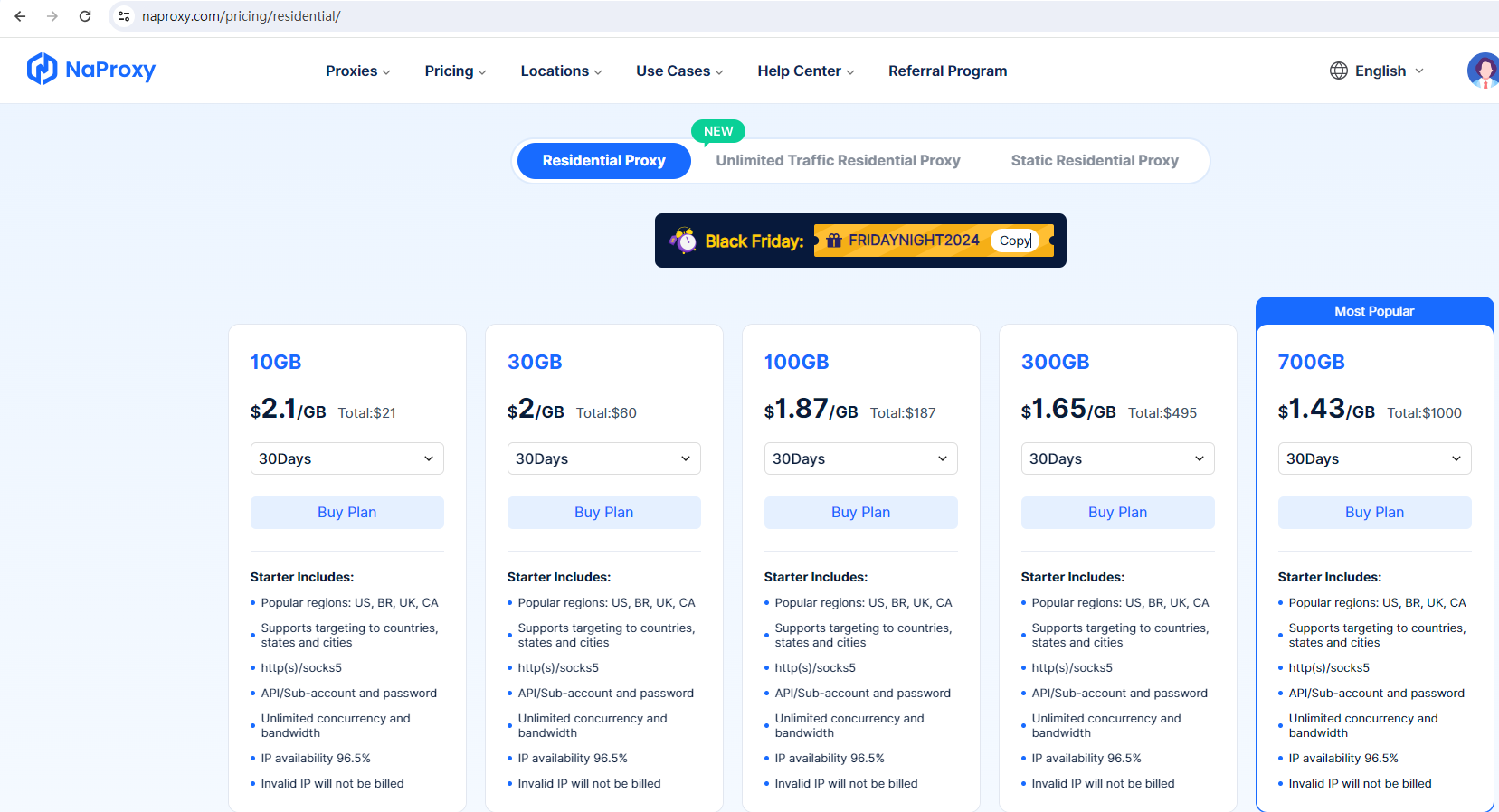The width and height of the screenshot is (1499, 812).
Task: Buy the 10GB plan
Action: tap(347, 513)
